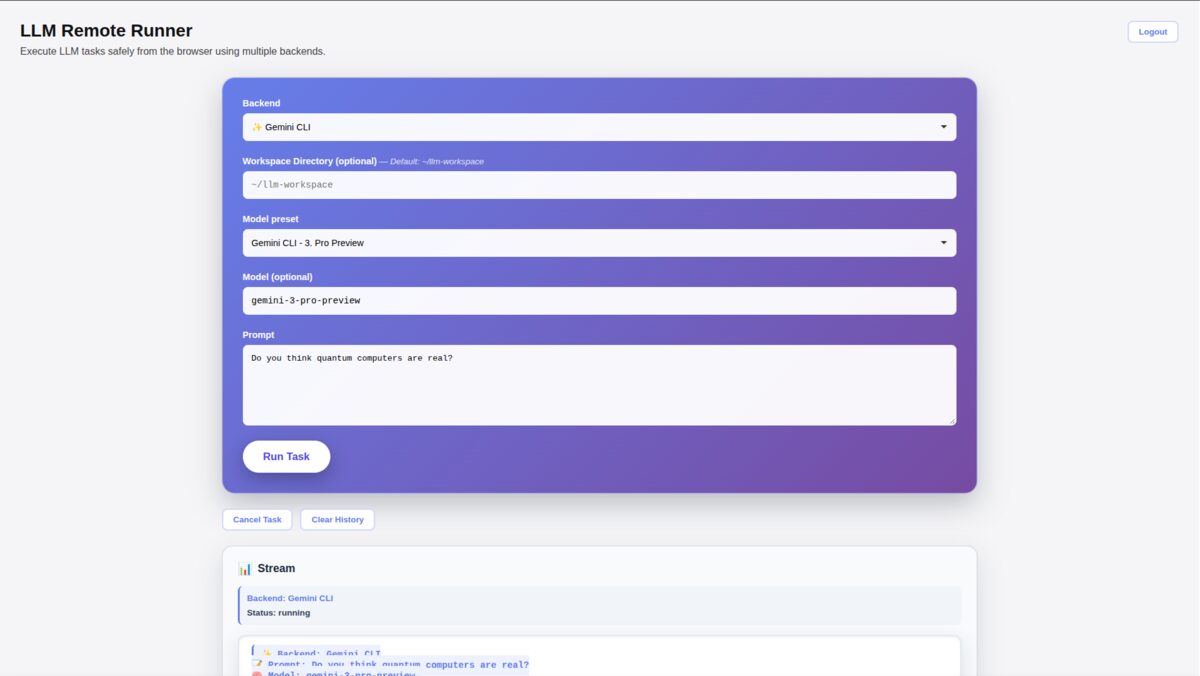Click the Cancel Task button
1200x676 pixels.
(257, 520)
